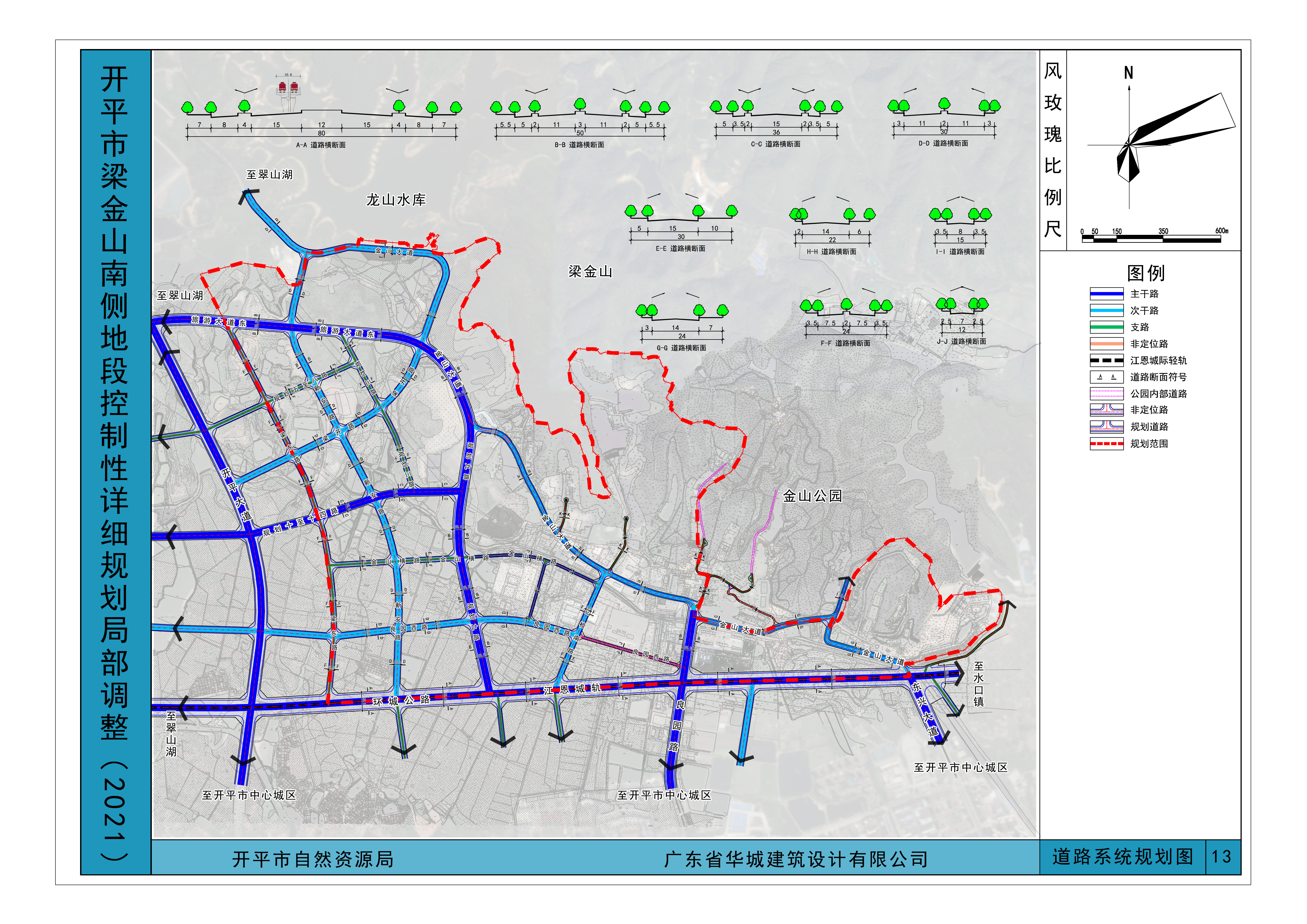Click the 规划范围 red dashed legend swatch
The image size is (1307, 924).
pos(1107,444)
